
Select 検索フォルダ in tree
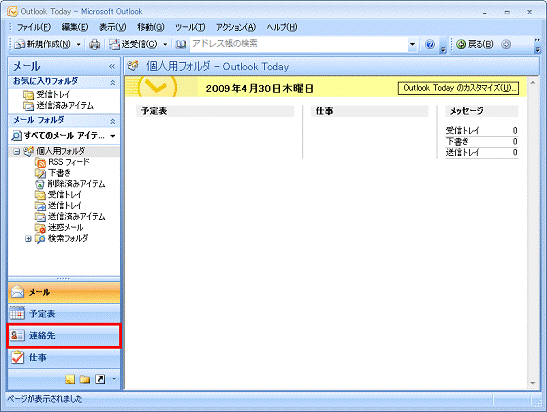pos(68,238)
